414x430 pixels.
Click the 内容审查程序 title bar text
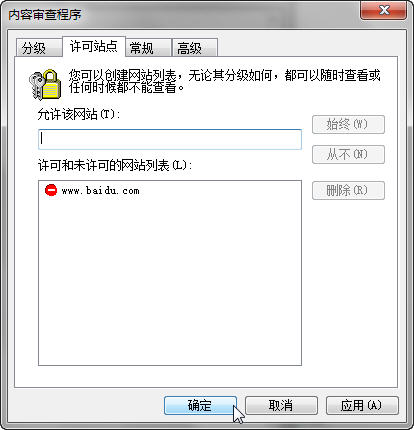point(45,15)
